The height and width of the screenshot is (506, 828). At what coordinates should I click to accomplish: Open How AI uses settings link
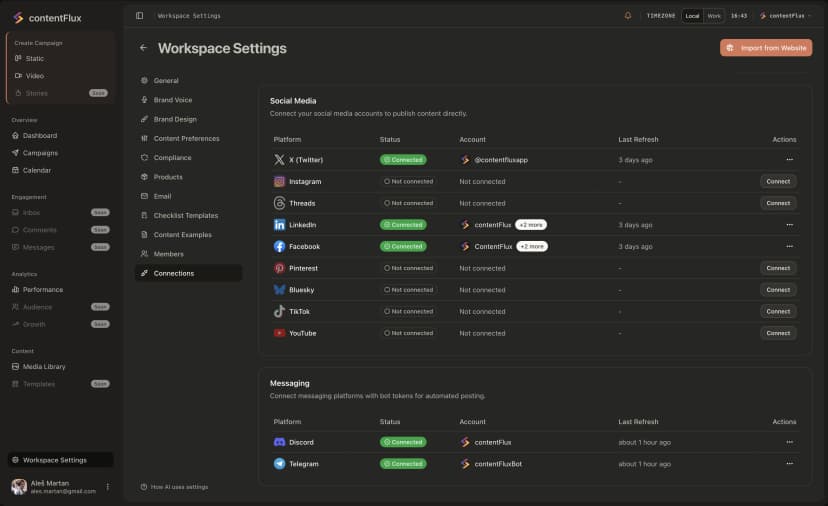coord(179,487)
